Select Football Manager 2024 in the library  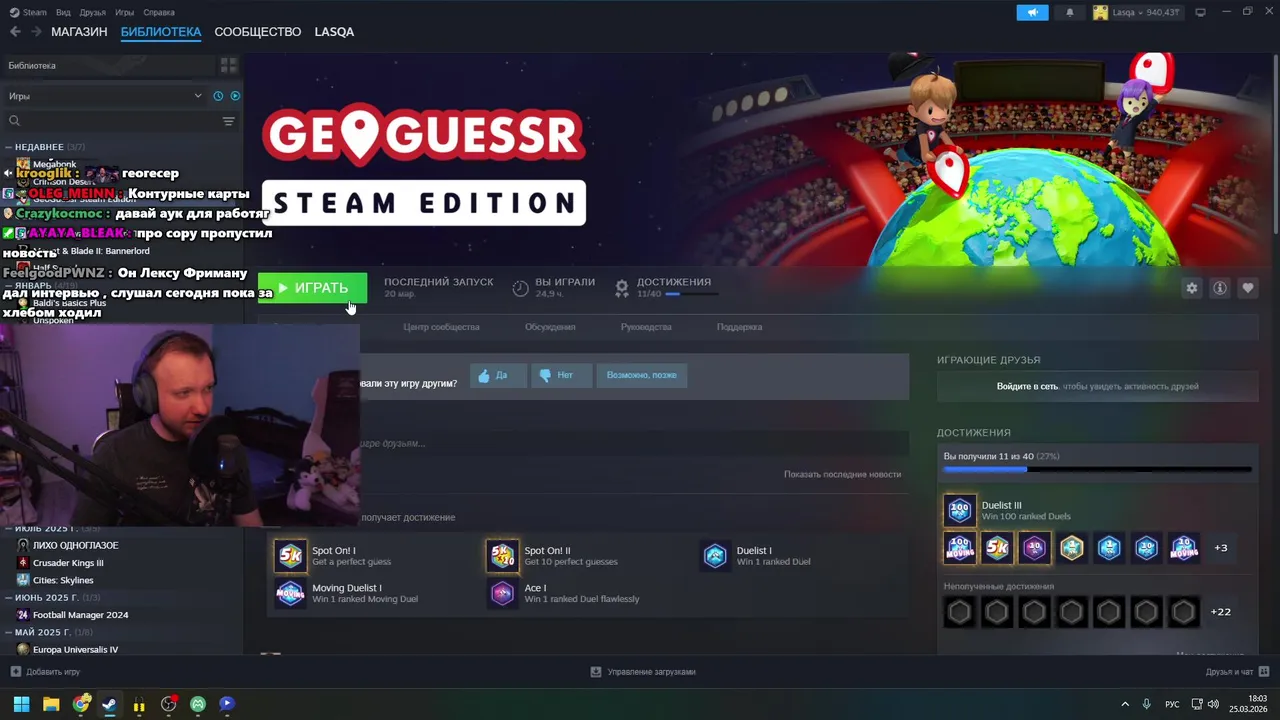80,615
